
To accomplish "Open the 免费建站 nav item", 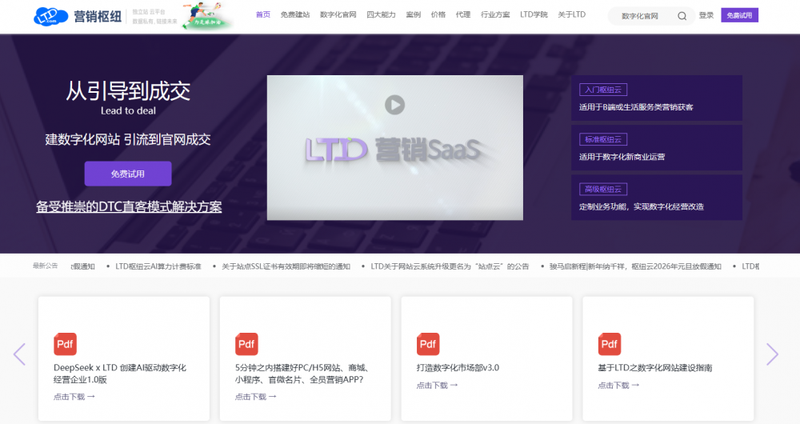I will [x=295, y=15].
